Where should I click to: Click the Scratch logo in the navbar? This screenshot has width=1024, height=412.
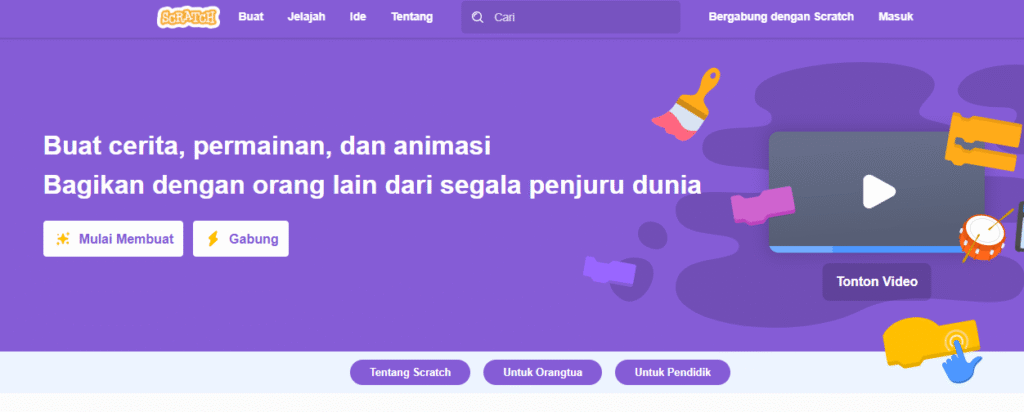pyautogui.click(x=188, y=17)
